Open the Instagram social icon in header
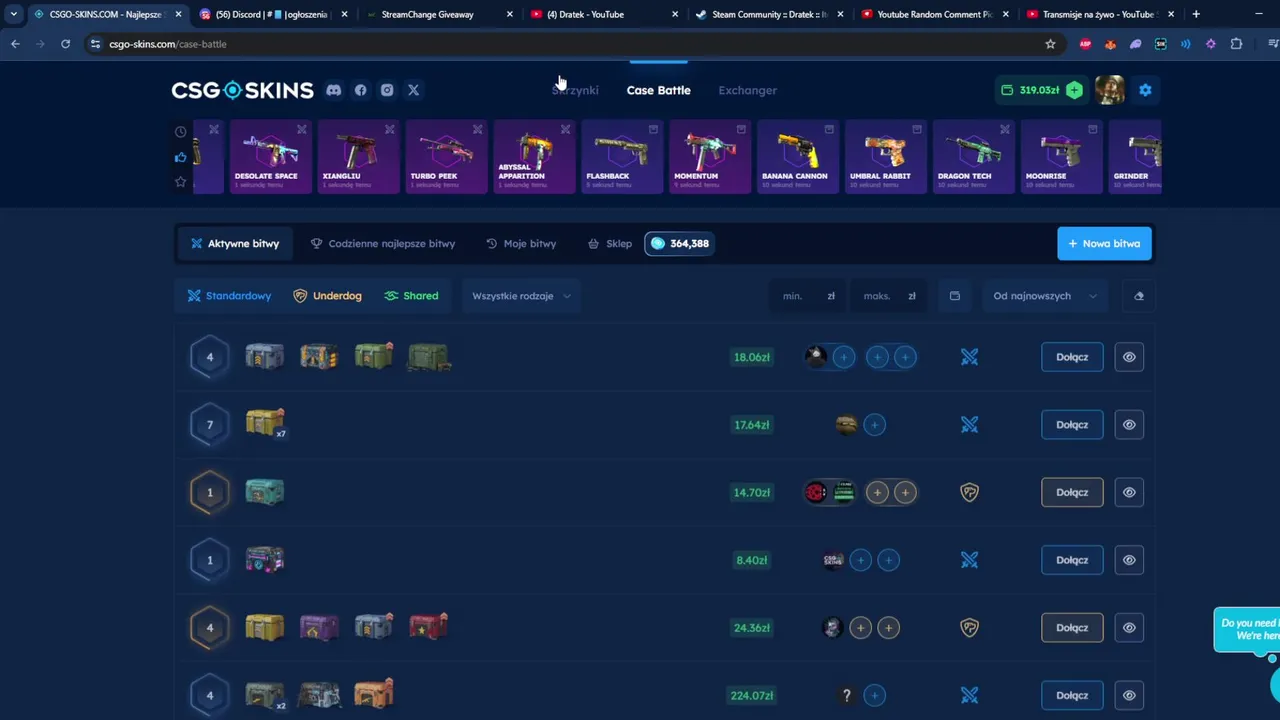Screen dimensions: 1280x720 click(387, 90)
